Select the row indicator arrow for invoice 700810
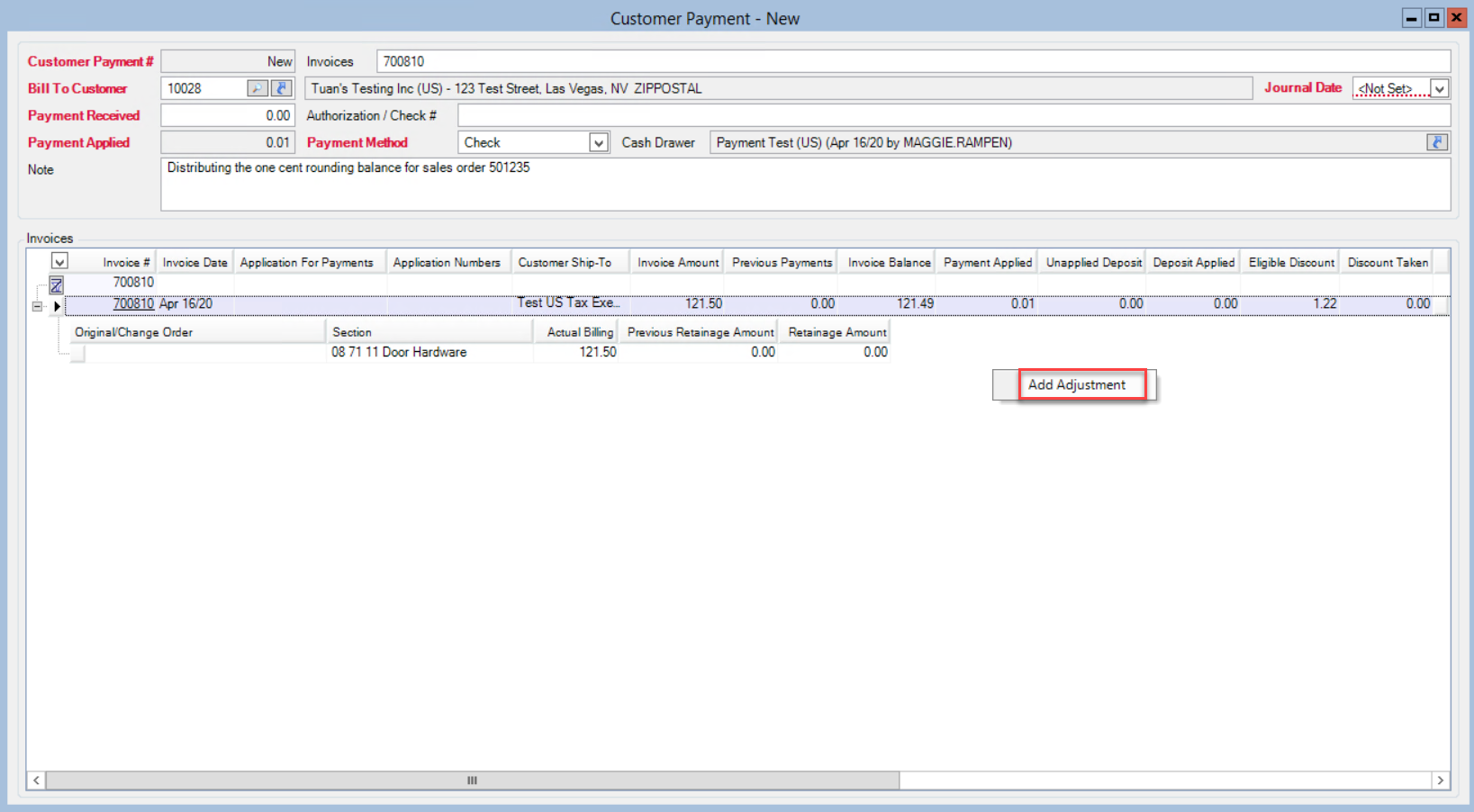 coord(57,306)
